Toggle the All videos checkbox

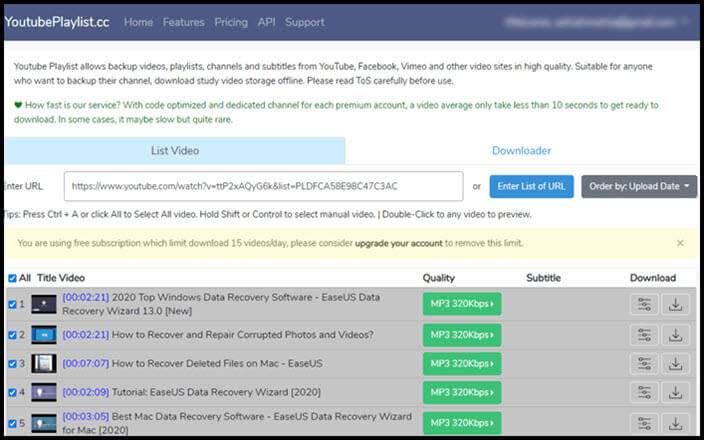point(12,278)
